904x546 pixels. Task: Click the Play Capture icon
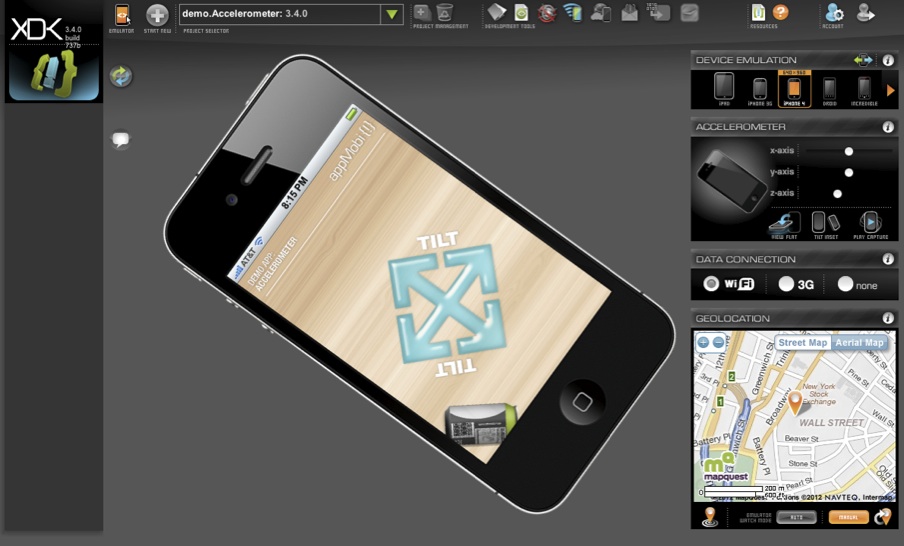pyautogui.click(x=871, y=225)
